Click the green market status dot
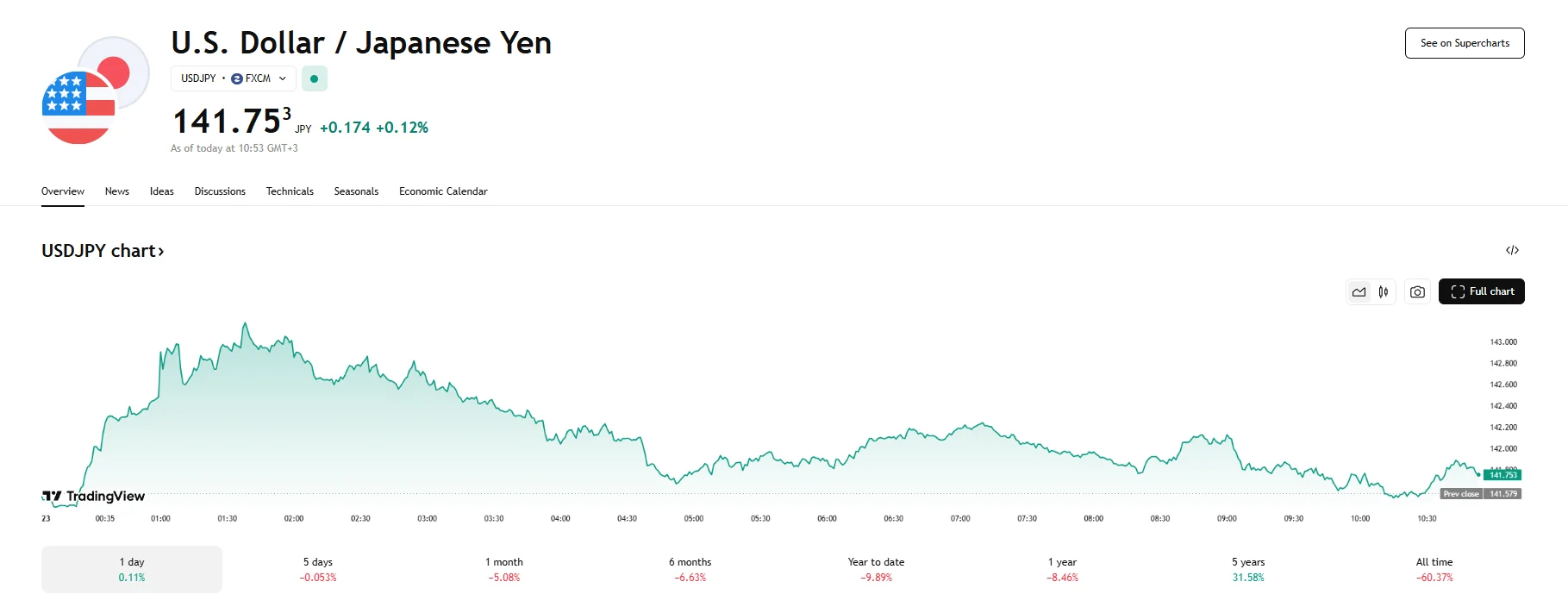Screen dimensions: 1568x613 click(x=314, y=78)
